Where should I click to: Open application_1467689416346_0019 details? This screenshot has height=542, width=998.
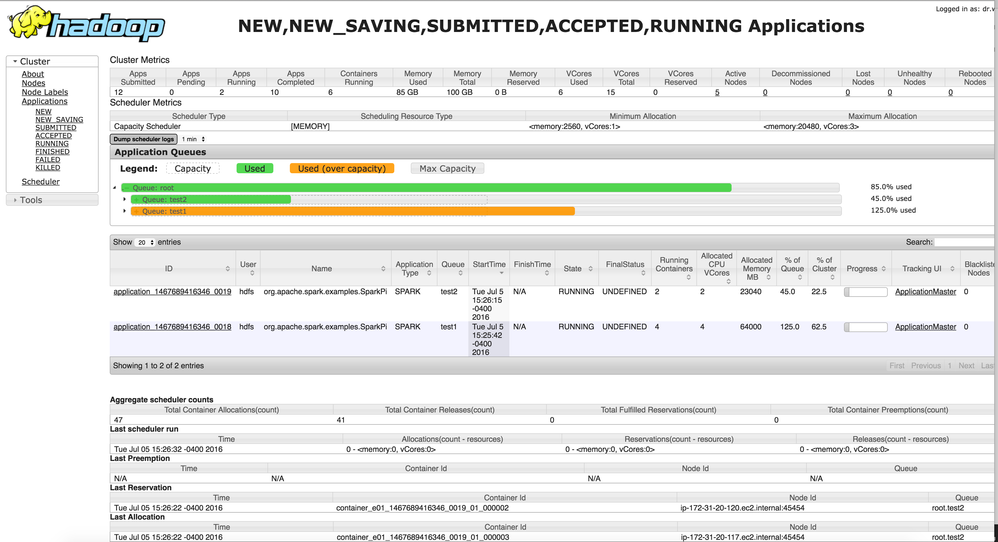pos(172,292)
